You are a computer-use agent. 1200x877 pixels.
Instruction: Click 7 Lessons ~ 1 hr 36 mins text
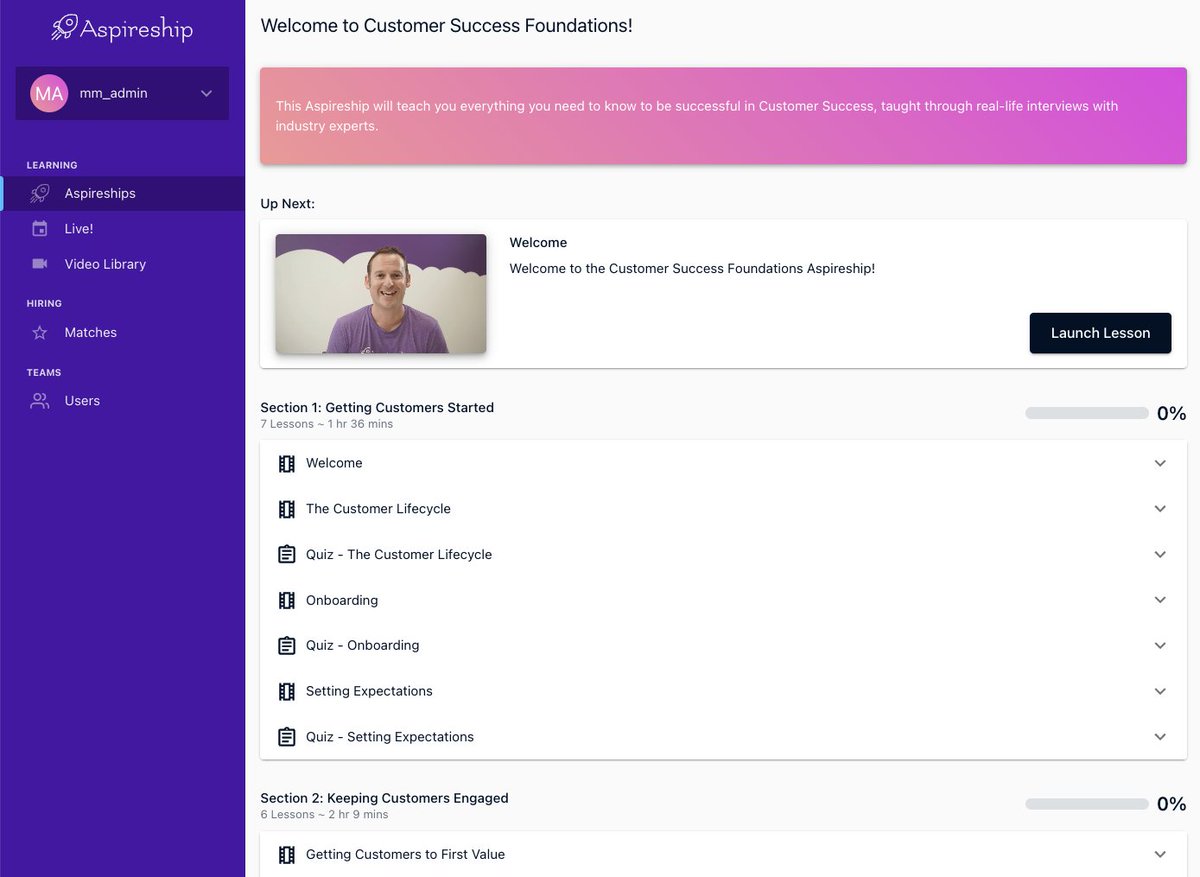click(327, 424)
